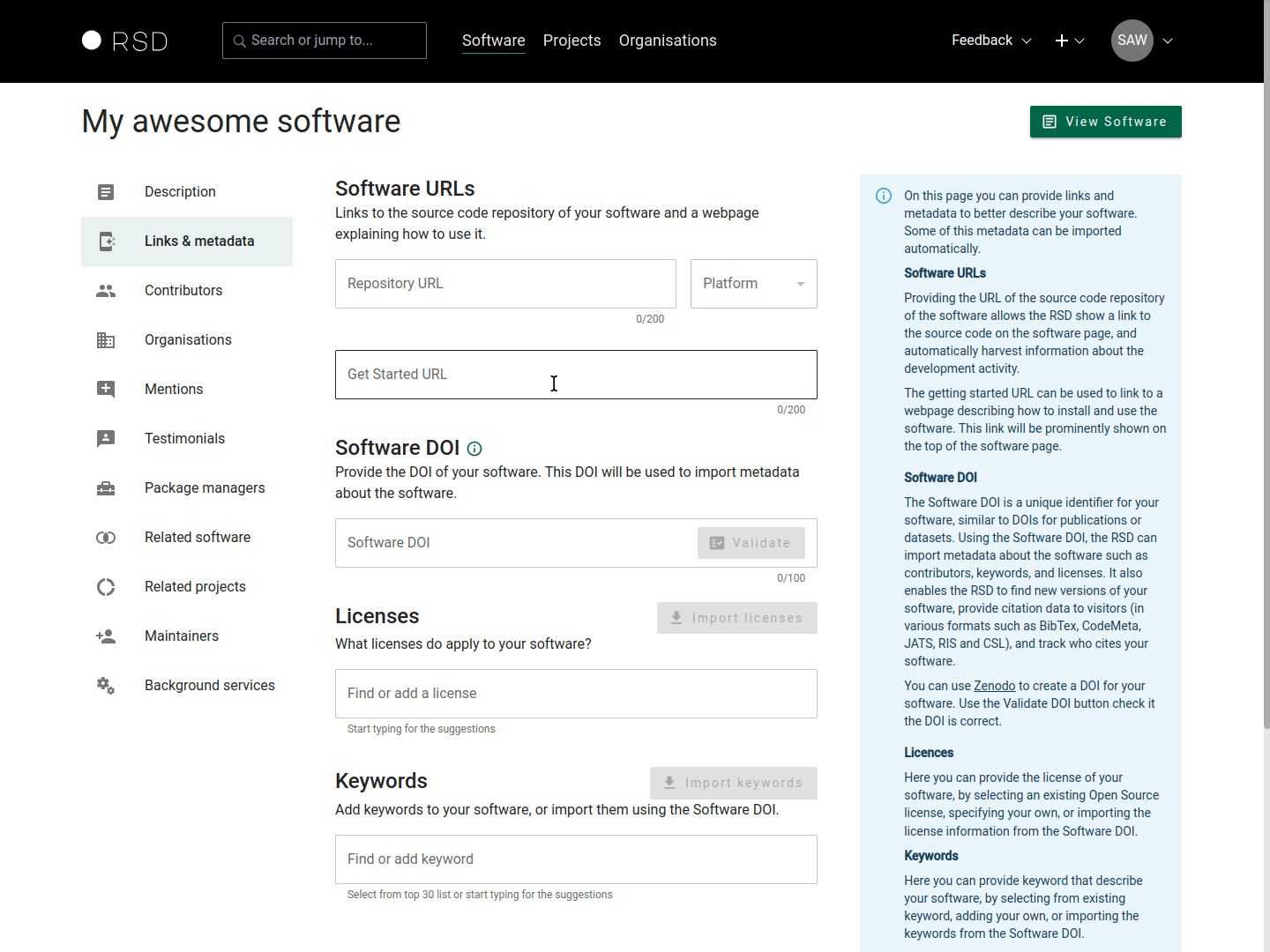1270x952 pixels.
Task: Click the Software DOI info icon
Action: click(x=474, y=449)
